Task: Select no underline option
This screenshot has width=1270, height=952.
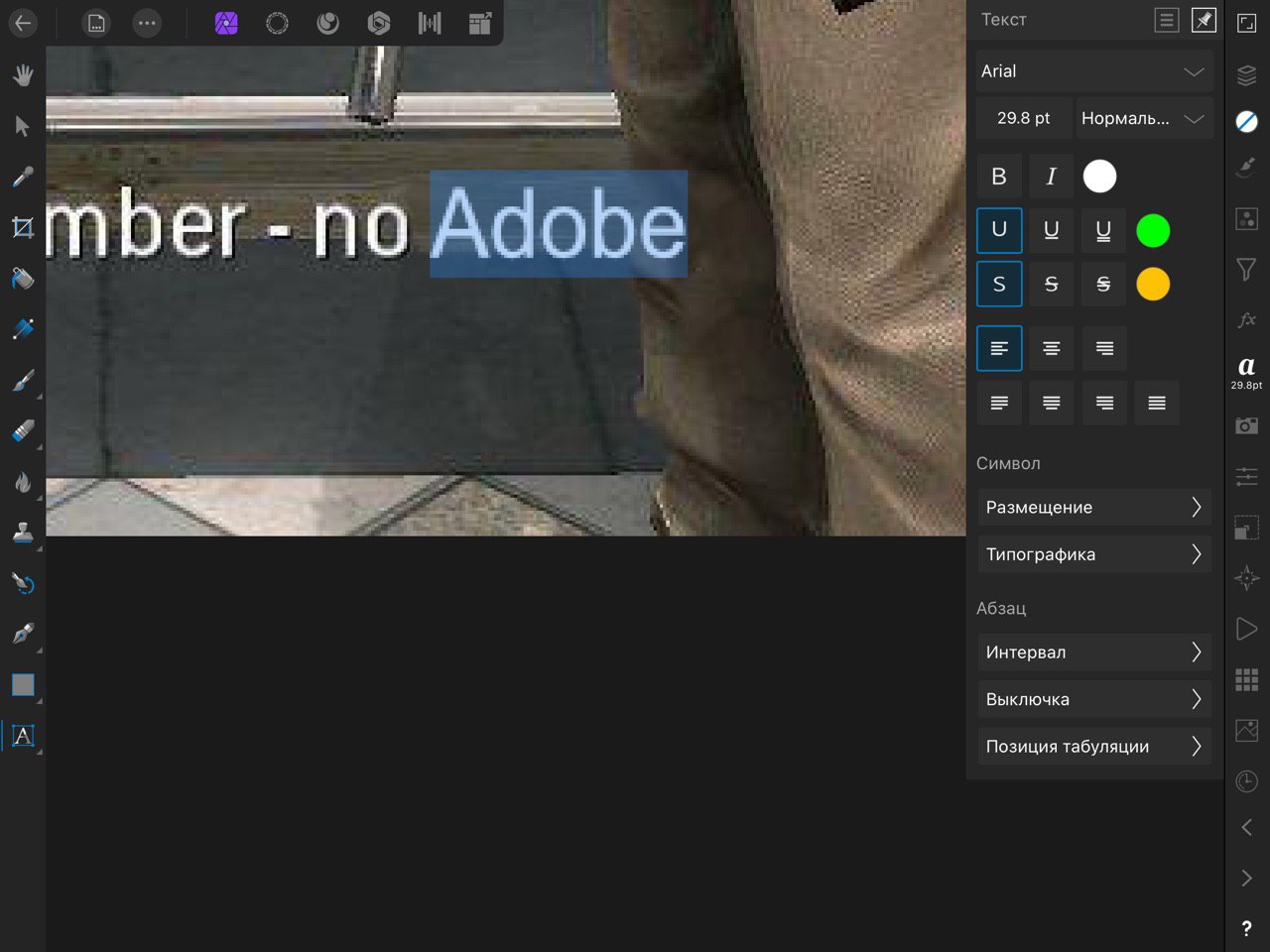Action: pyautogui.click(x=999, y=230)
